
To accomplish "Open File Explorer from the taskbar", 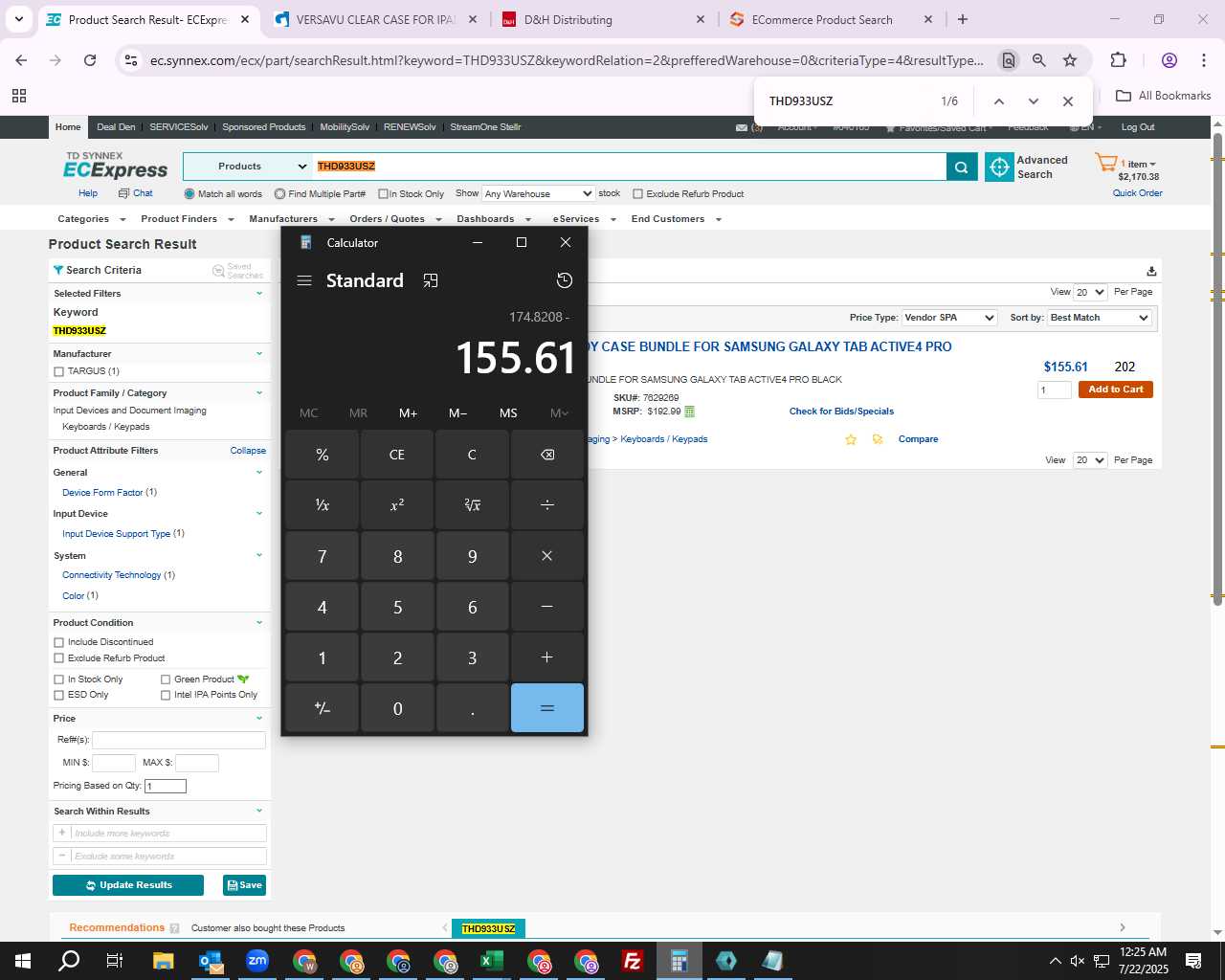I will tap(163, 961).
